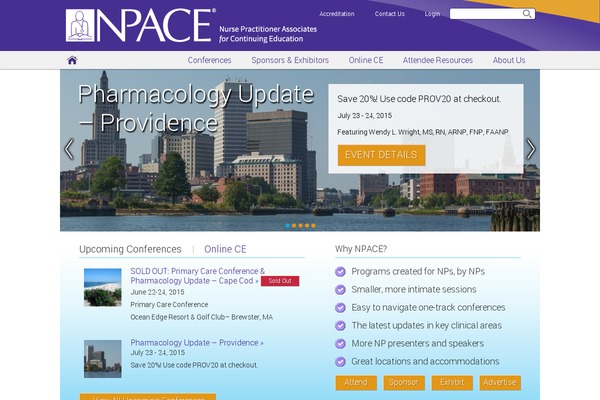
Task: Click checkmark beside latest updates in key clinical areas
Action: click(x=340, y=326)
